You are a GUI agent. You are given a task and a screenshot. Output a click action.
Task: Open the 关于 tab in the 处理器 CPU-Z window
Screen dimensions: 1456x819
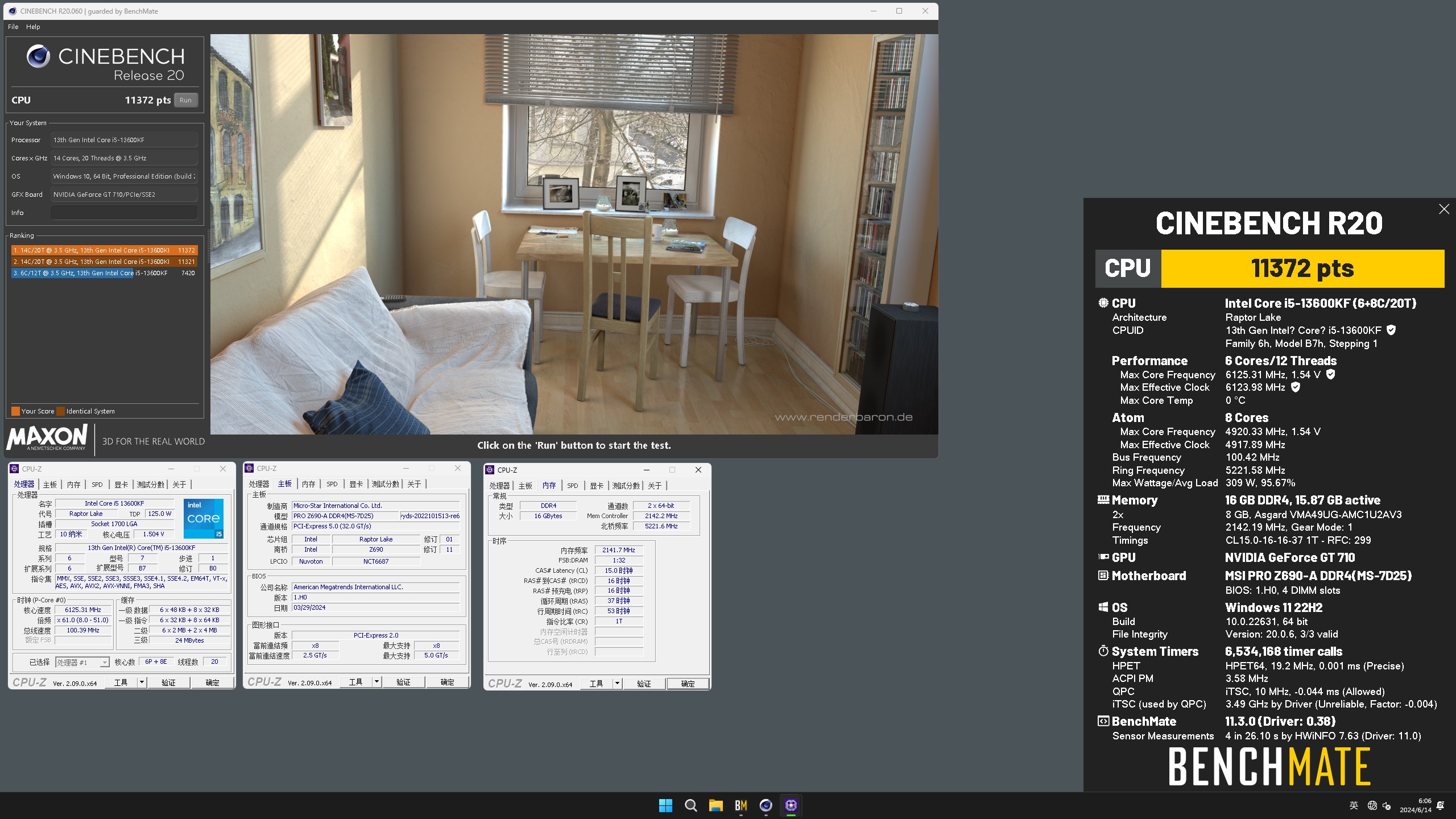click(x=179, y=485)
